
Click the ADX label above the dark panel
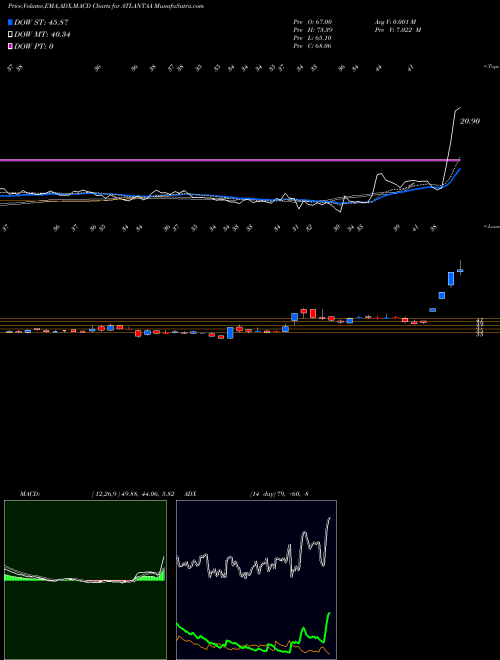(x=191, y=494)
